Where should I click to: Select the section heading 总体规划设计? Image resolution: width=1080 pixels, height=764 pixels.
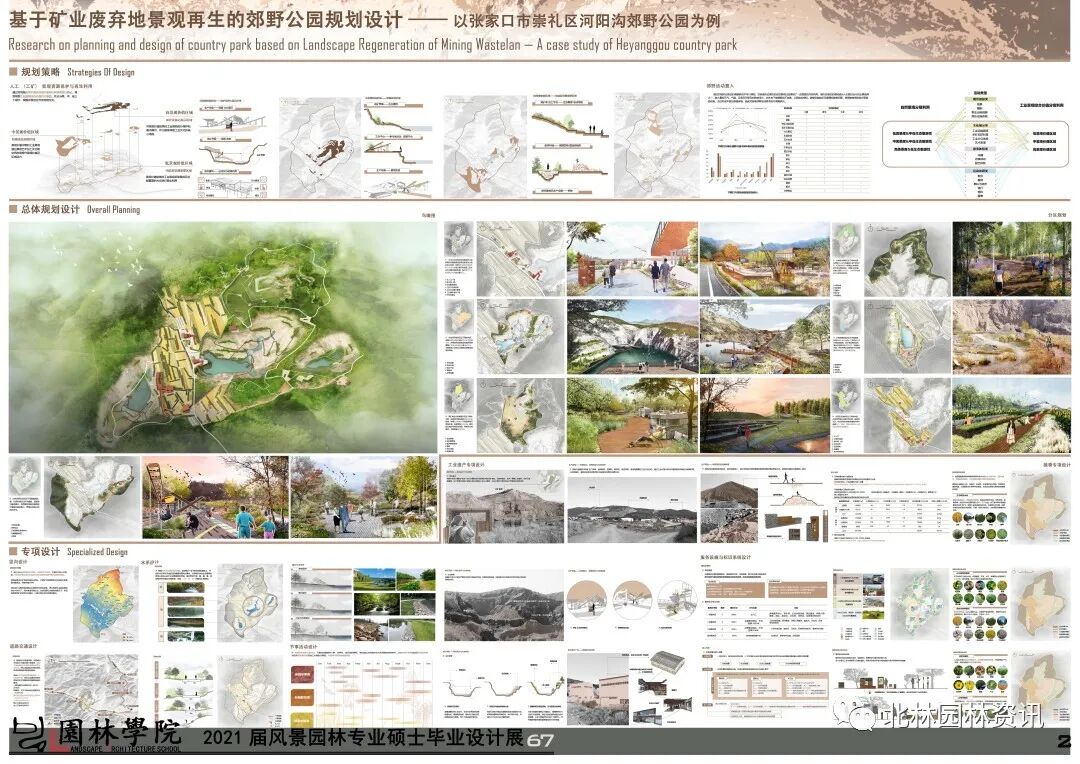[50, 209]
